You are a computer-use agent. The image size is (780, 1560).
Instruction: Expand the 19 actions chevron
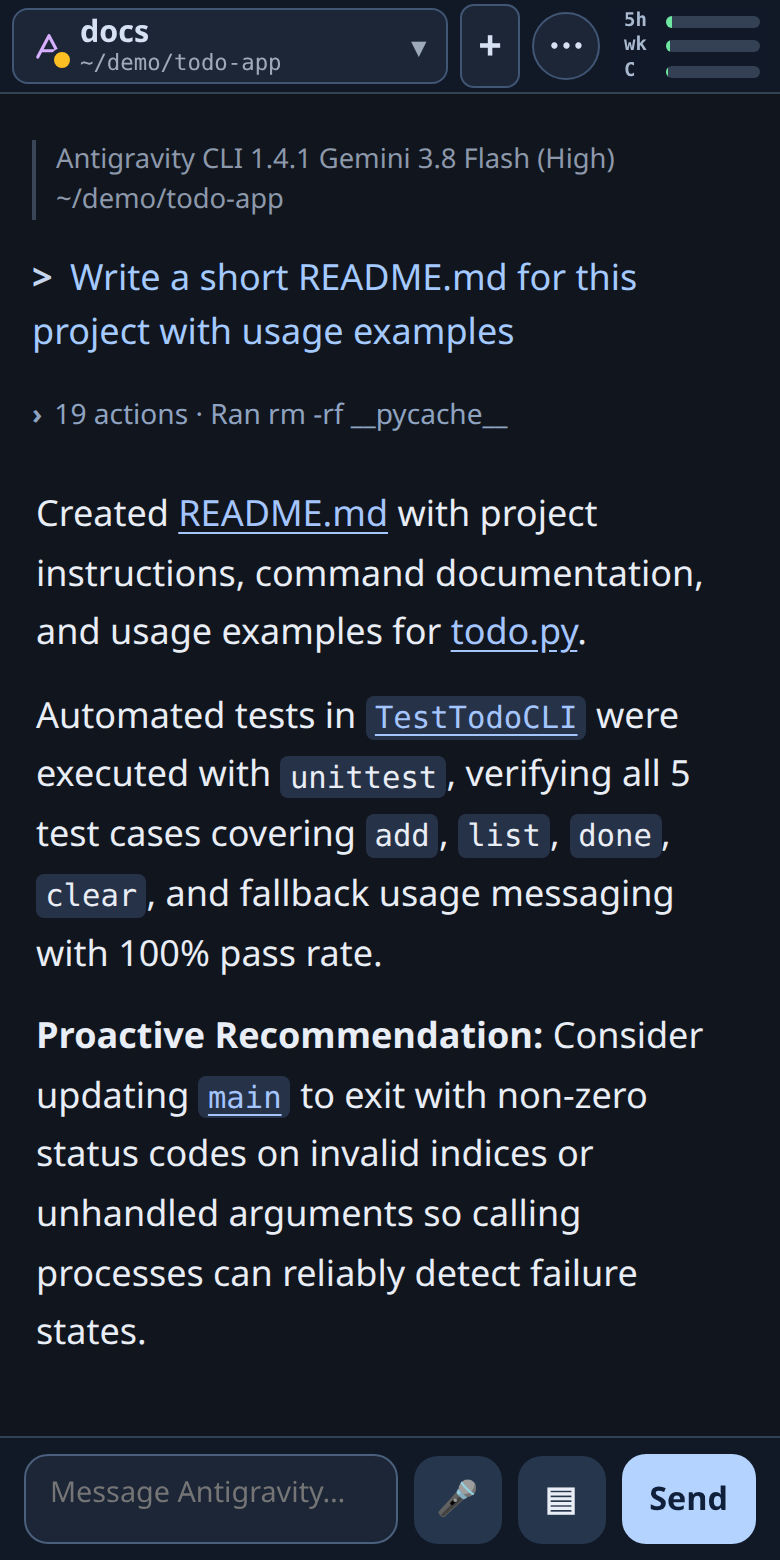(x=37, y=415)
